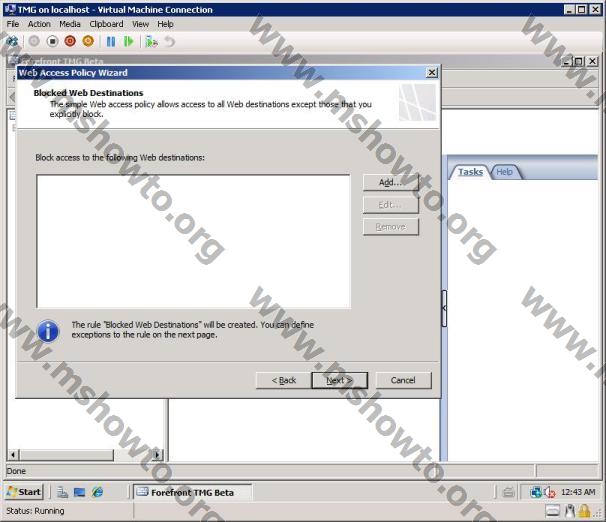Click the orange Save state toolbar icon
The image size is (606, 522).
pos(88,41)
